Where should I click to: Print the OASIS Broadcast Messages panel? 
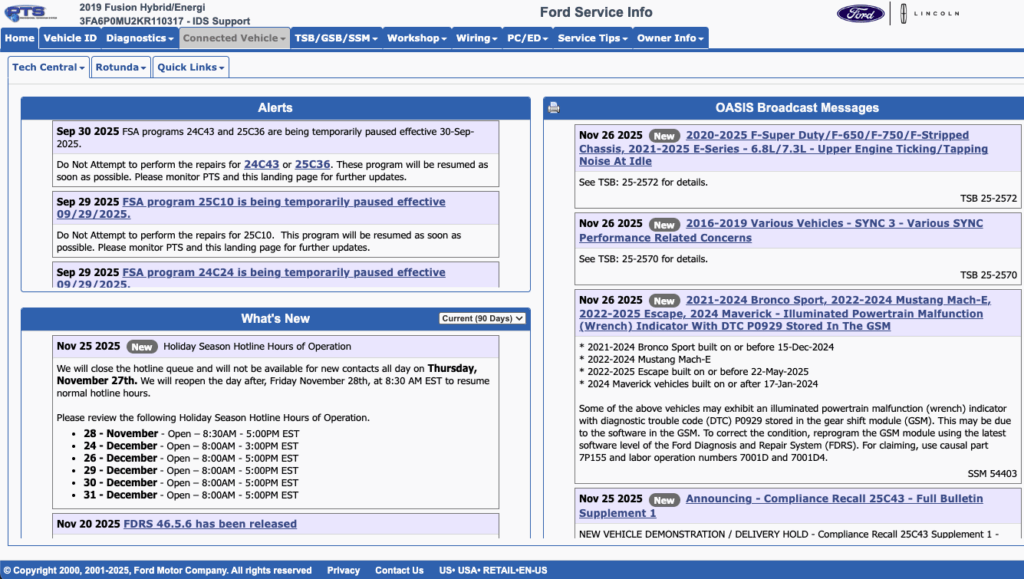click(x=555, y=107)
